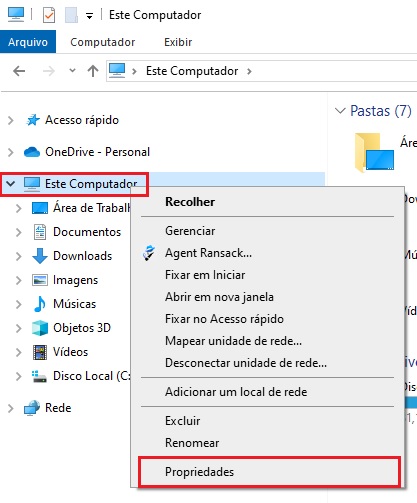
Task: Select Downloads in the tree
Action: pyautogui.click(x=83, y=256)
